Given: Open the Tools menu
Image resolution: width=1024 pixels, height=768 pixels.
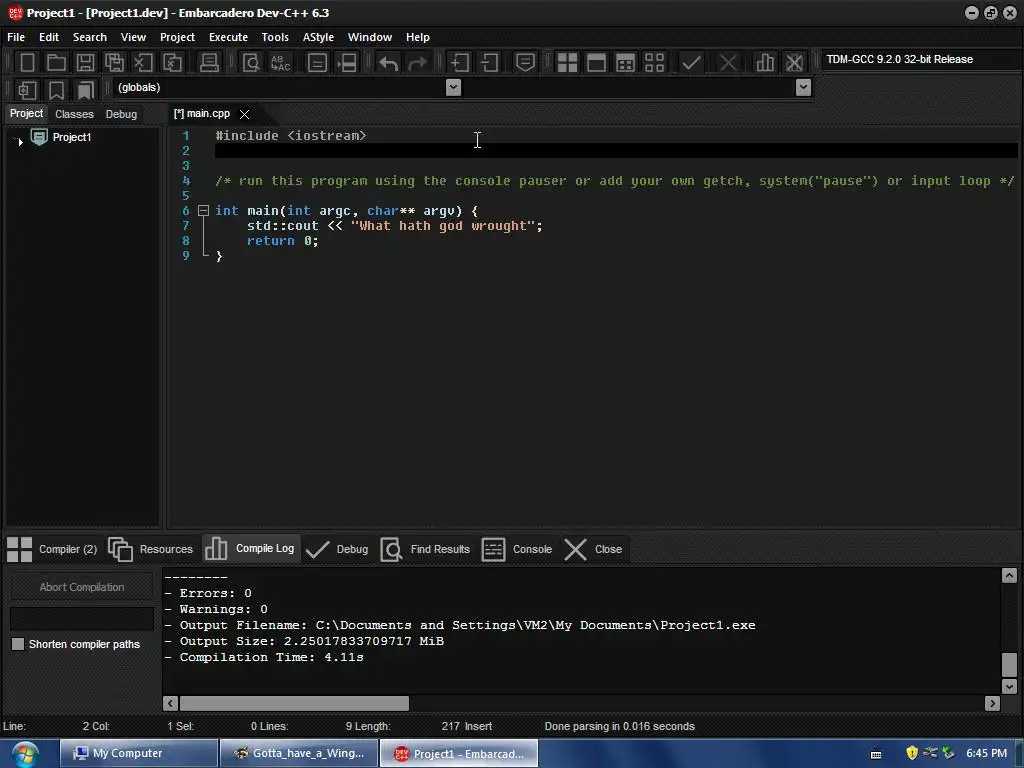Looking at the screenshot, I should 275,37.
